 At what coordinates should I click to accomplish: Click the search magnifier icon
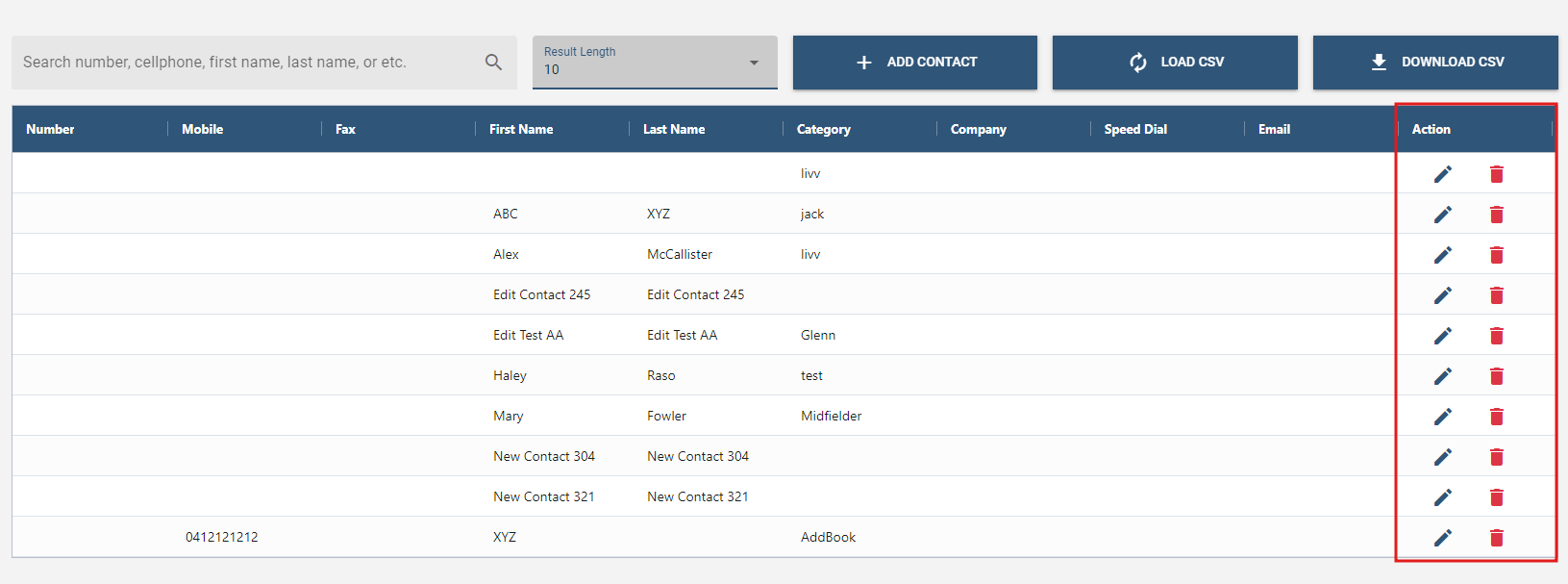point(493,63)
